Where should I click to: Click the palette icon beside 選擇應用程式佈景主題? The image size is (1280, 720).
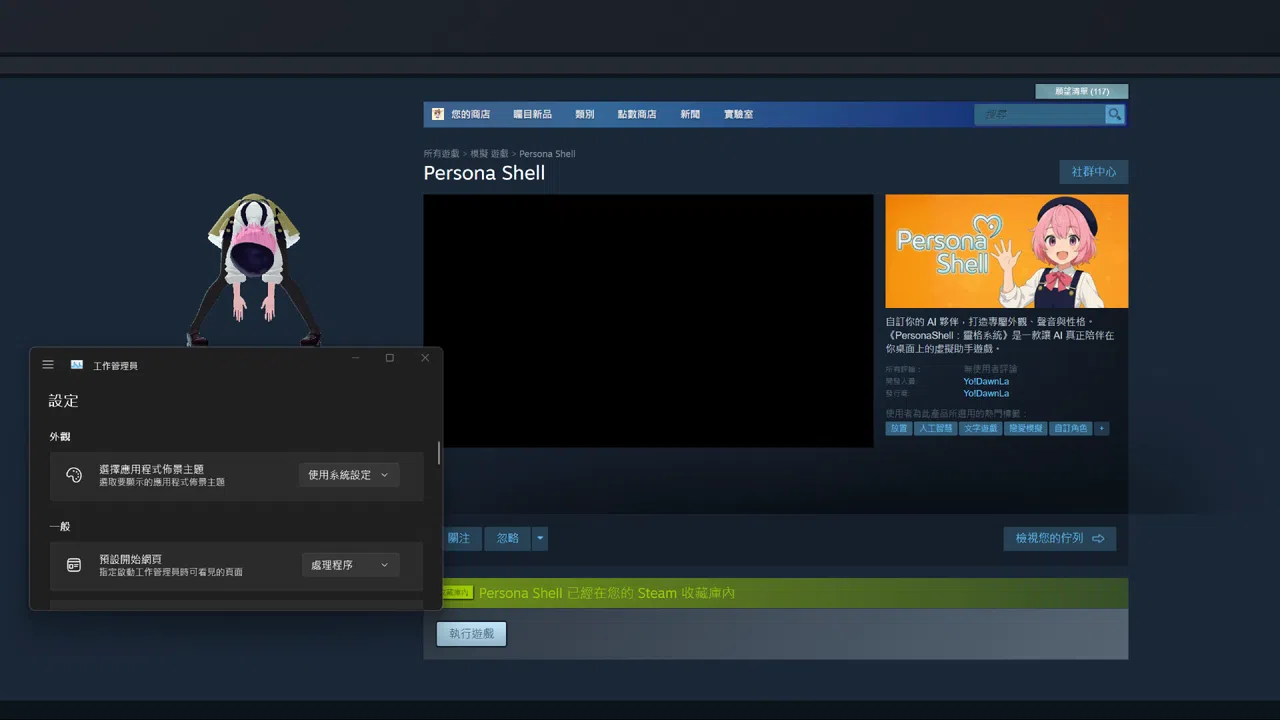74,475
